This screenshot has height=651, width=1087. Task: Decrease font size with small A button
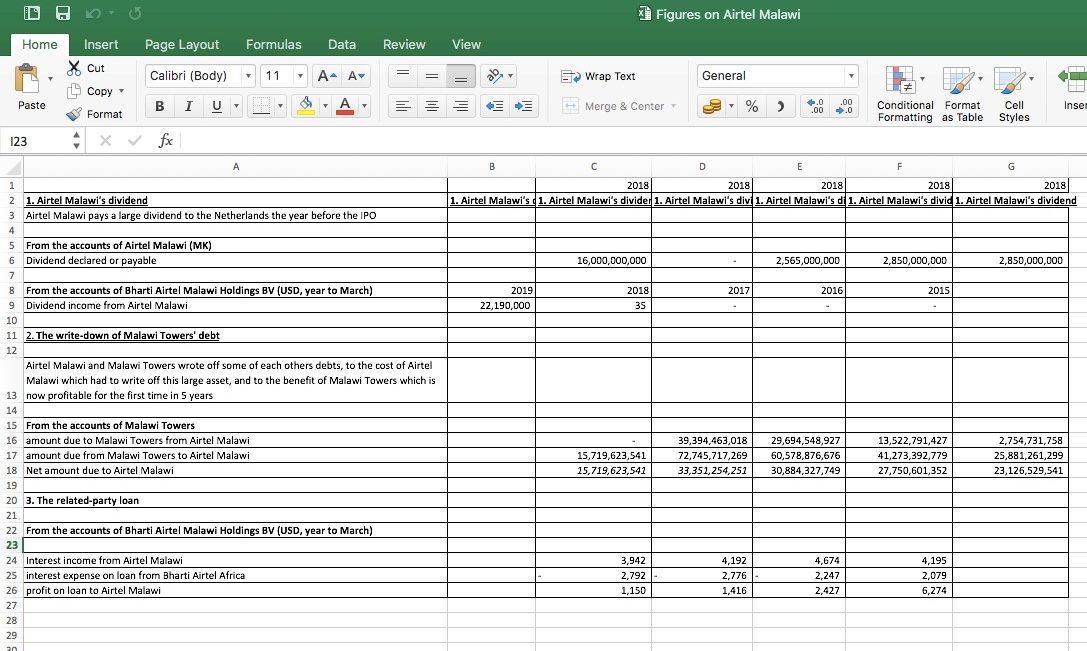tap(356, 76)
